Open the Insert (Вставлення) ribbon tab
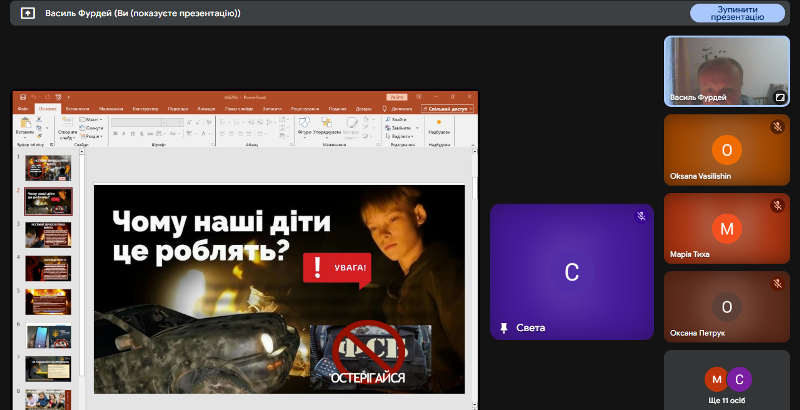 tap(77, 108)
